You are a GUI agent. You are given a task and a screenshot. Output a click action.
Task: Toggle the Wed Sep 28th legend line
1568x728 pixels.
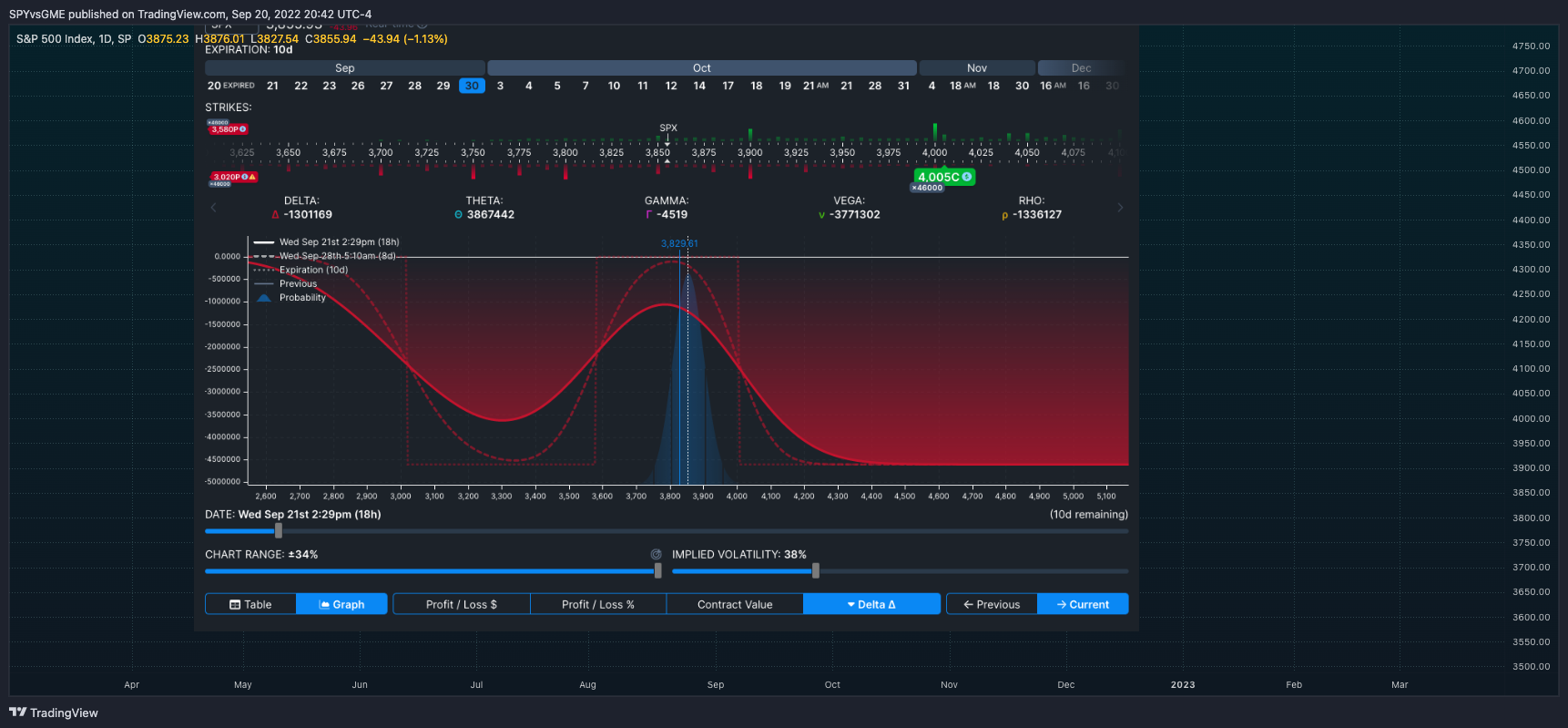tap(325, 256)
